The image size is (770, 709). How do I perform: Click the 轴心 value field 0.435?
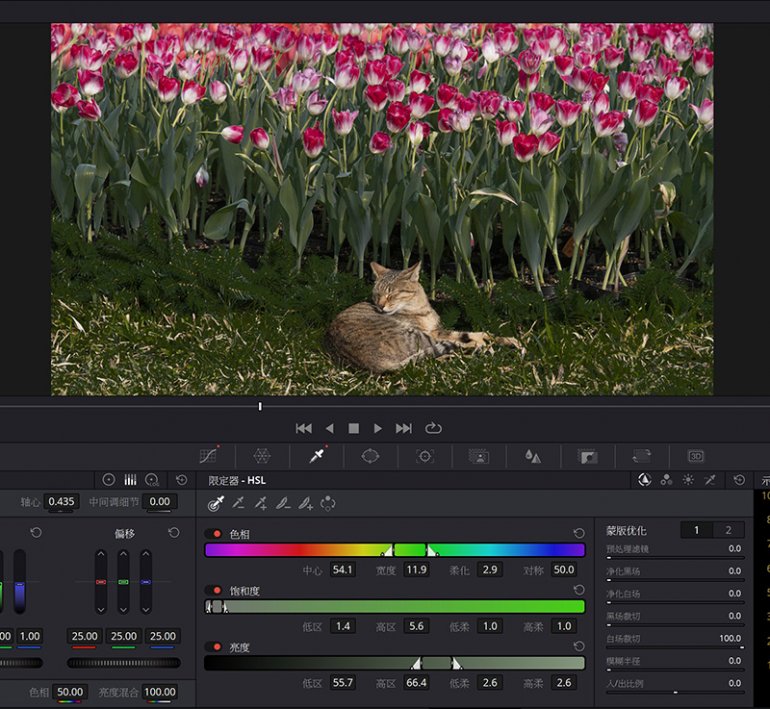click(x=62, y=502)
